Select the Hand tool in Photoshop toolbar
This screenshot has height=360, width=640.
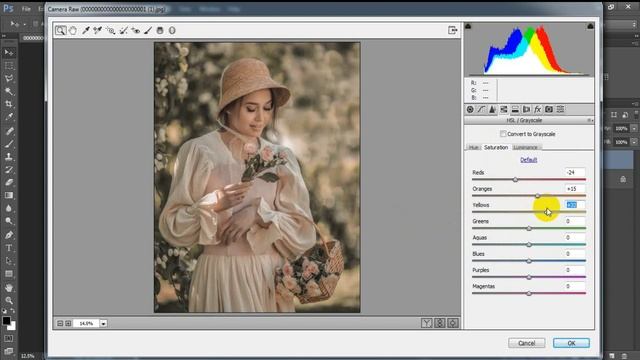click(x=9, y=287)
